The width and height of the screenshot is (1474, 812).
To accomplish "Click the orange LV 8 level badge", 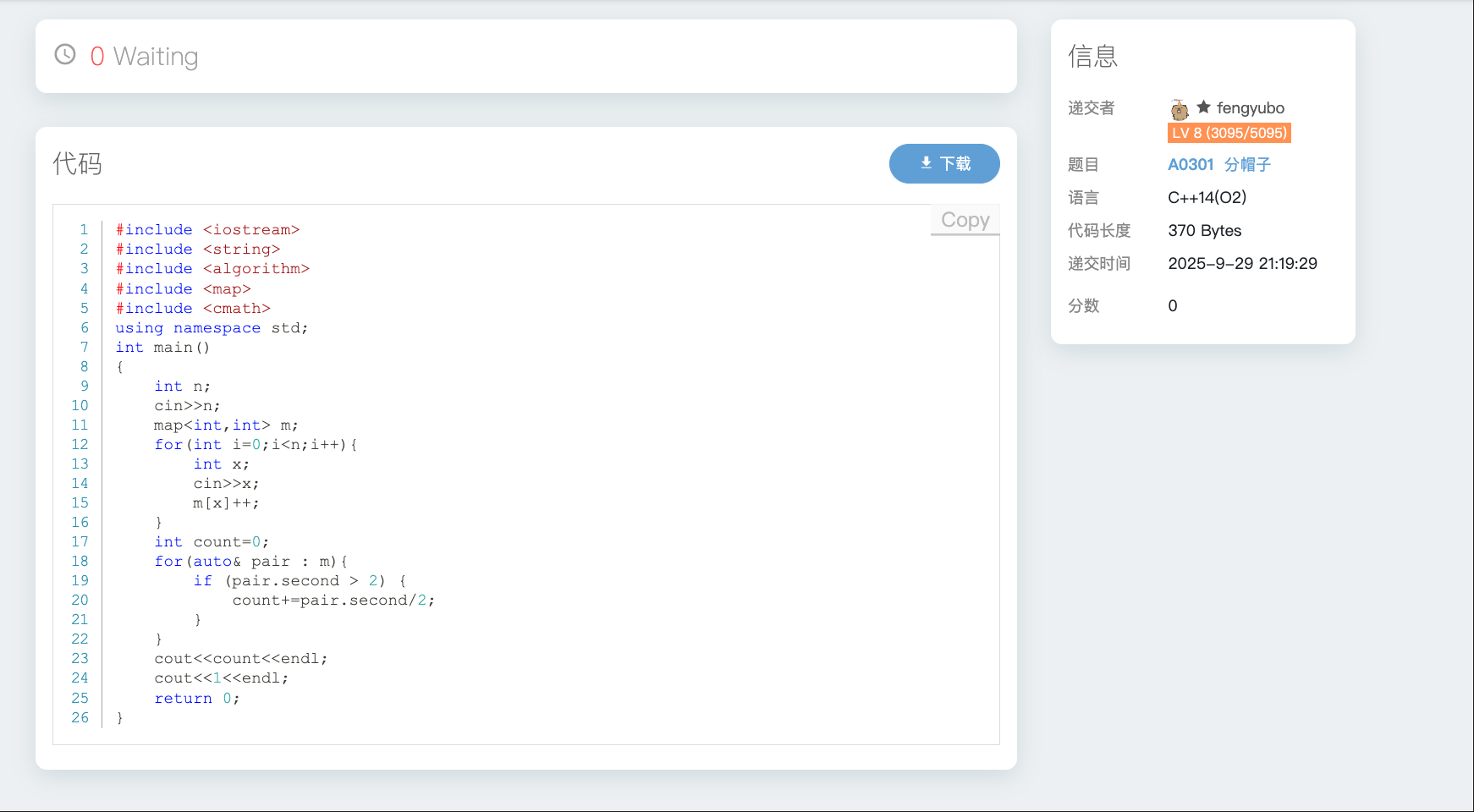I will coord(1229,133).
